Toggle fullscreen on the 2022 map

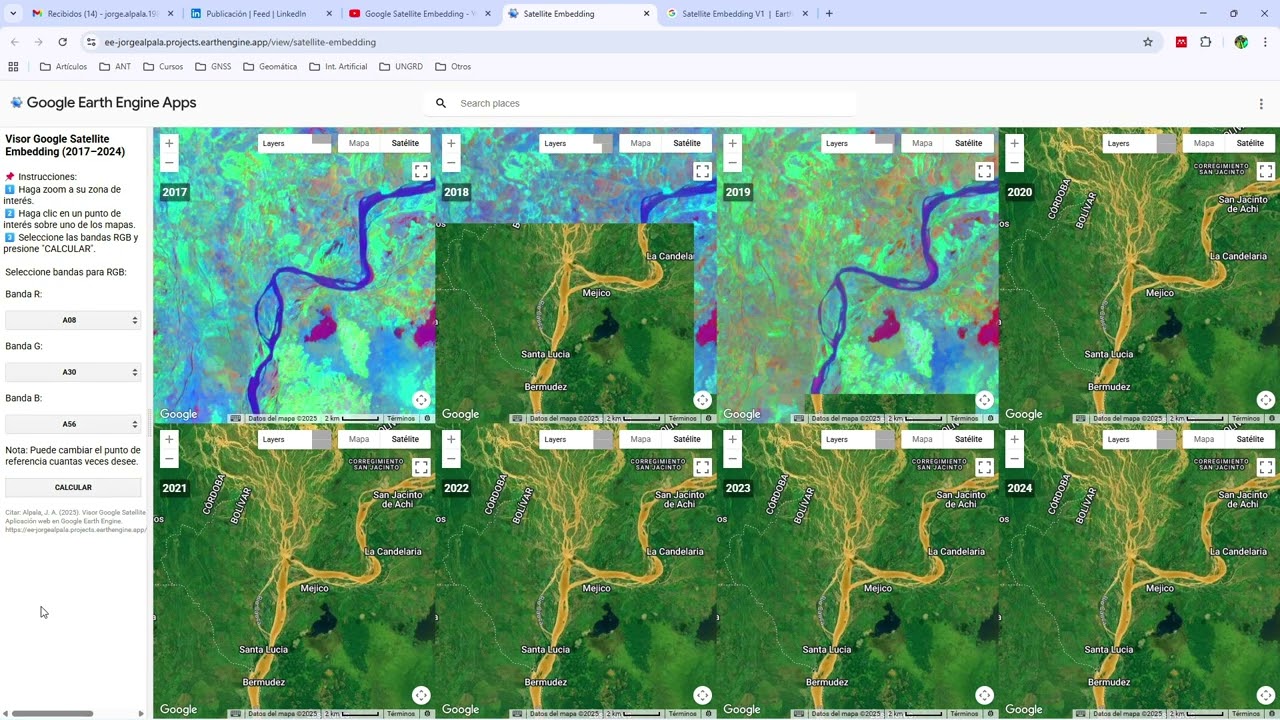tap(703, 467)
